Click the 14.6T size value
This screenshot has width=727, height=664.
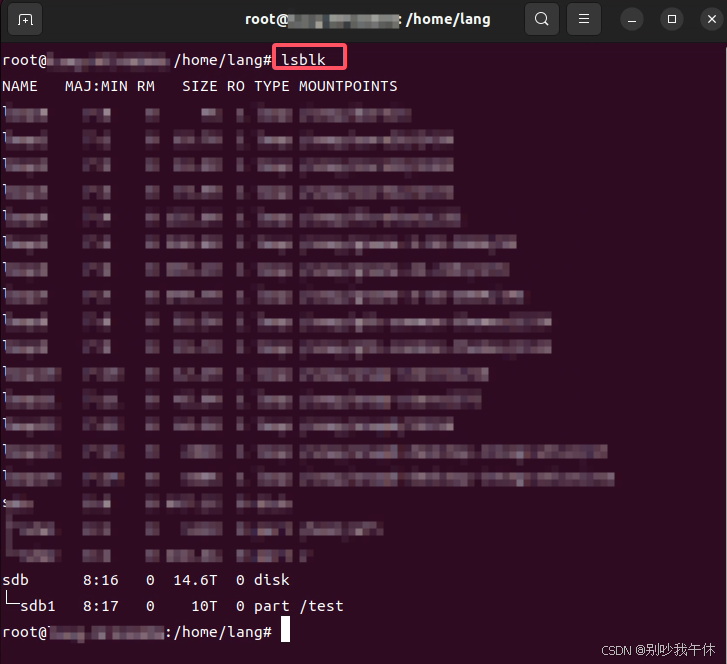coord(195,580)
